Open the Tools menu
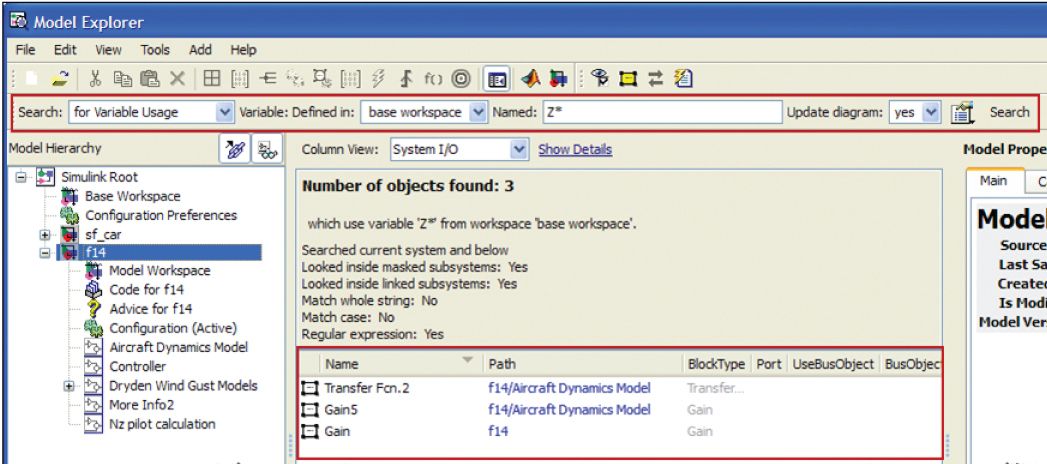Viewport: 1047px width, 464px height. 155,49
